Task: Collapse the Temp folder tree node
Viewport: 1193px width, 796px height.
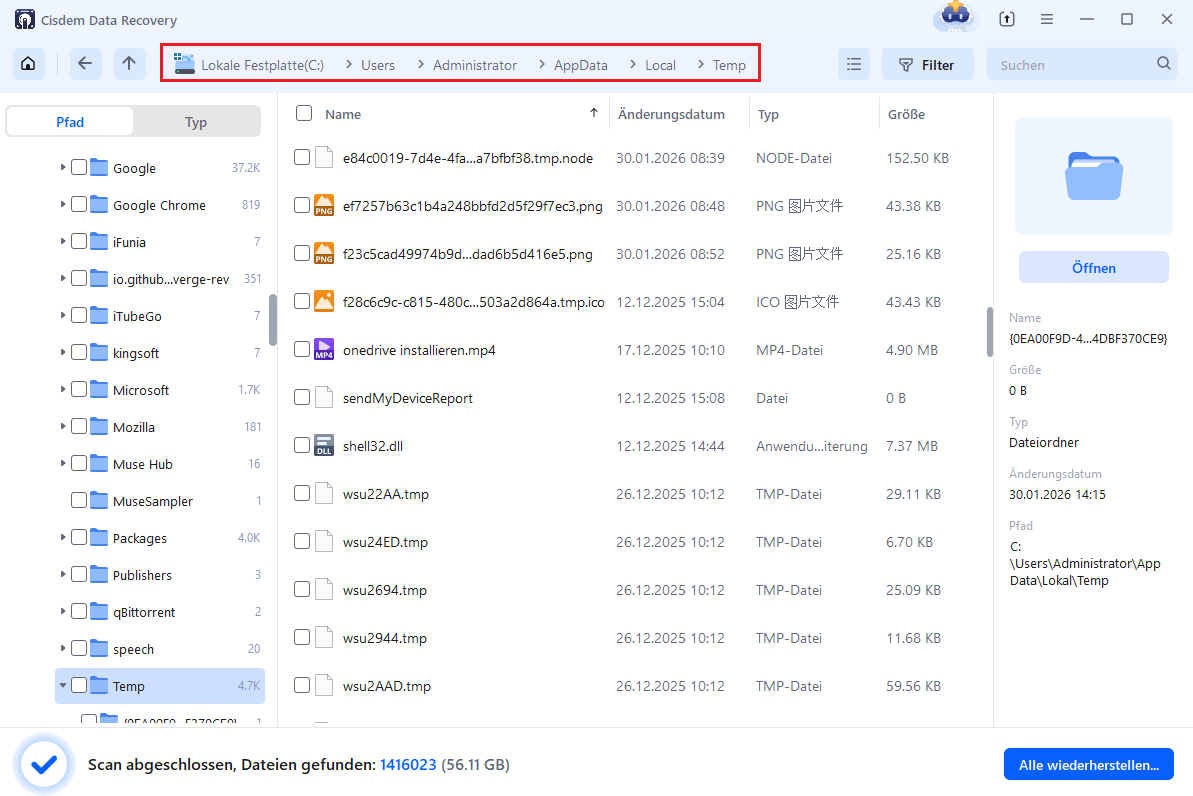Action: 64,686
